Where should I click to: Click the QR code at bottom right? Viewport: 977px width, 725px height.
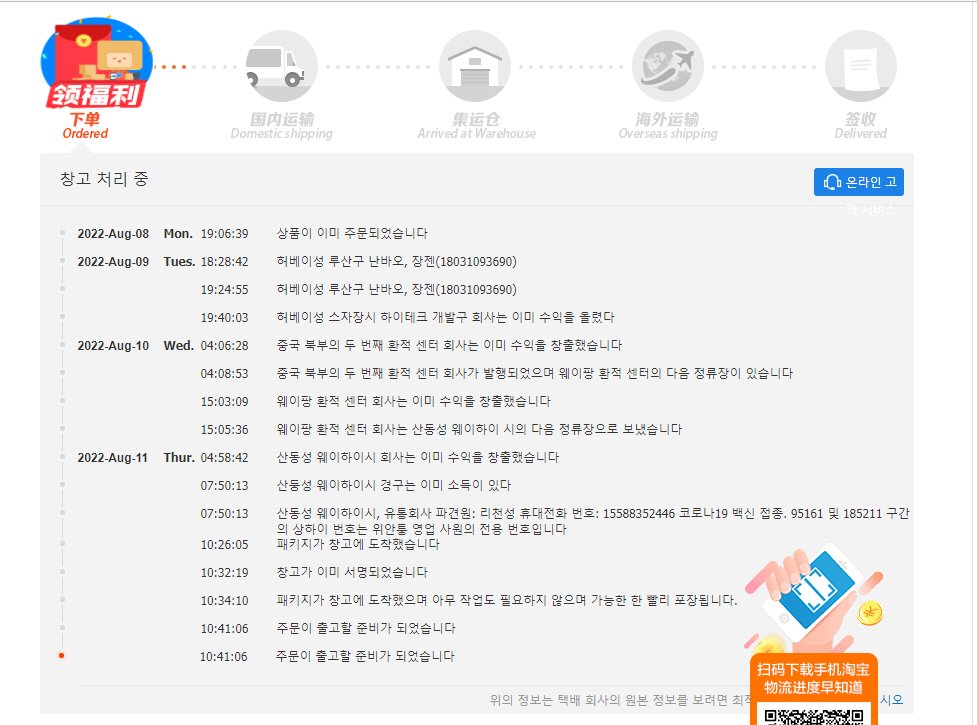pos(813,715)
